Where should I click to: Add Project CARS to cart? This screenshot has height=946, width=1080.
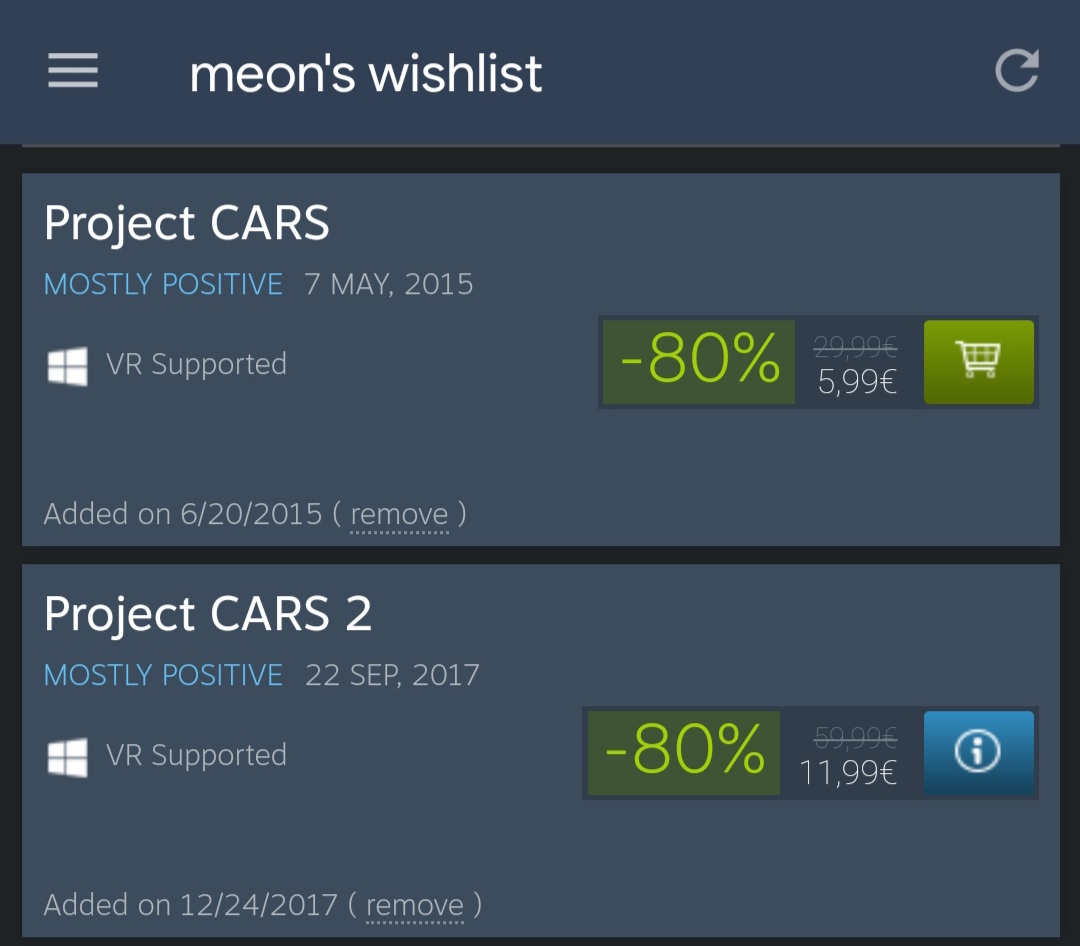tap(978, 362)
